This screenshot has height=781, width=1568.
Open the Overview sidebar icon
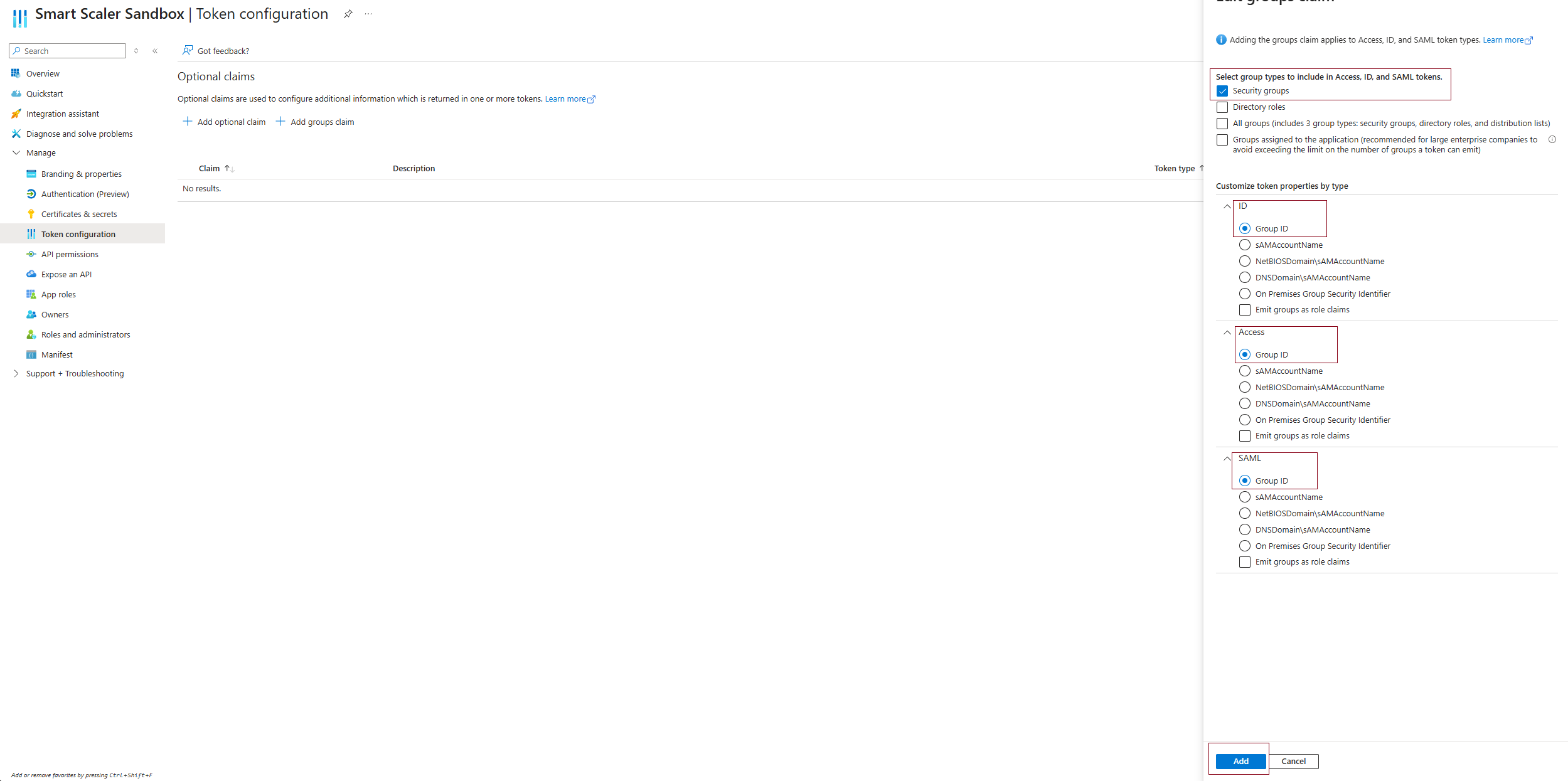click(16, 73)
